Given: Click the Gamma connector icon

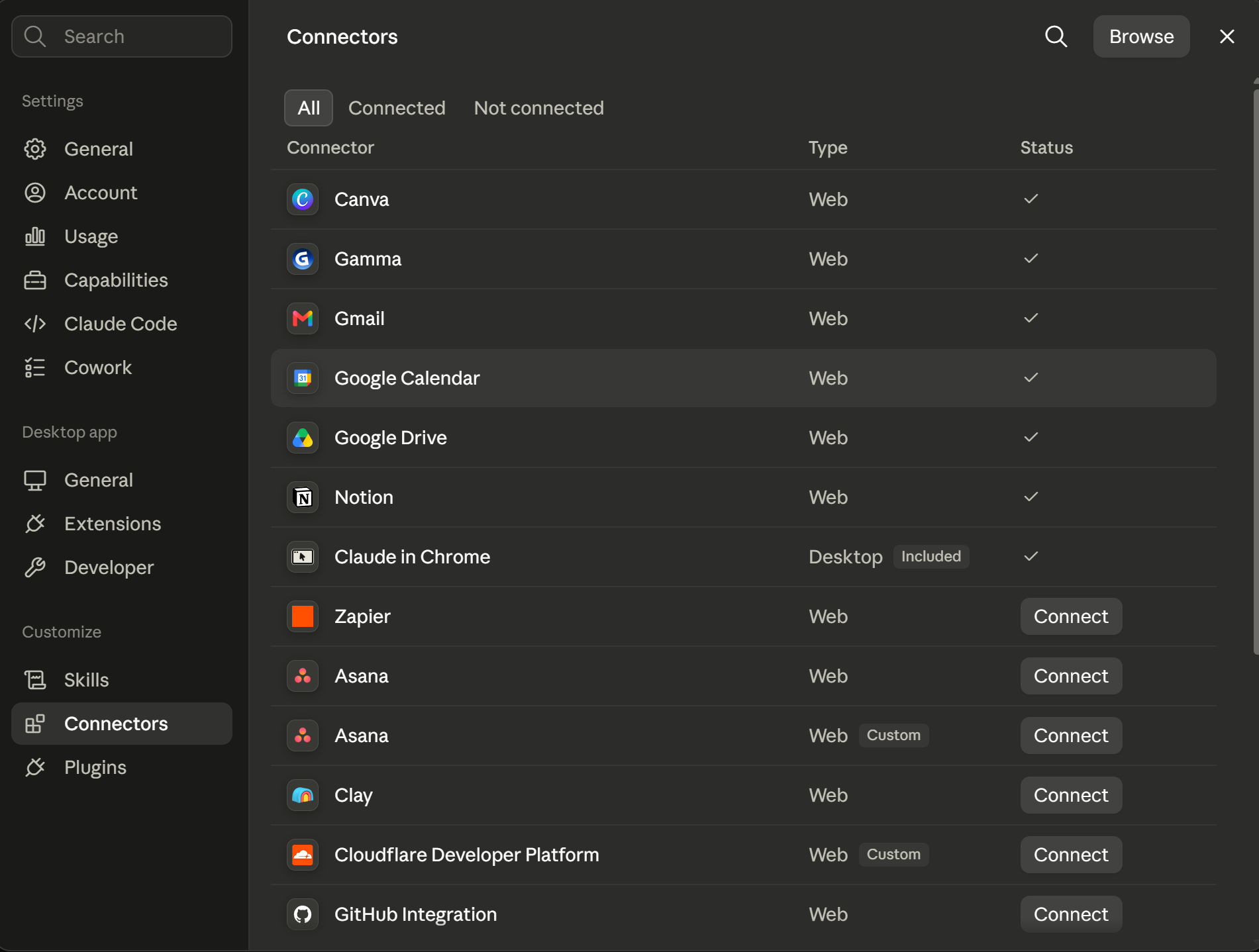Looking at the screenshot, I should [x=303, y=259].
